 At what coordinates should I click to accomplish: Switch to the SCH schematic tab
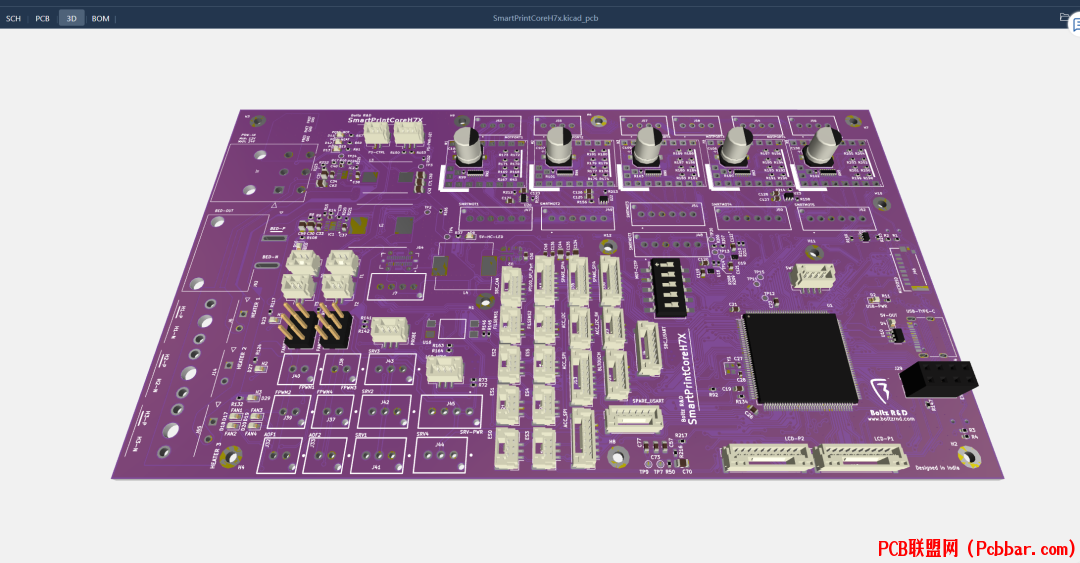click(x=13, y=19)
